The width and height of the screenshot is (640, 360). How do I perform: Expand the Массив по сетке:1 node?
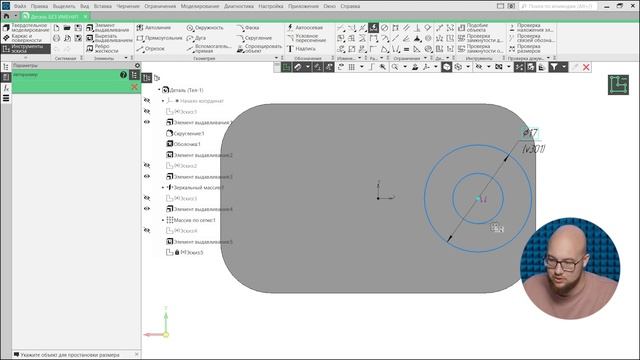pos(163,220)
